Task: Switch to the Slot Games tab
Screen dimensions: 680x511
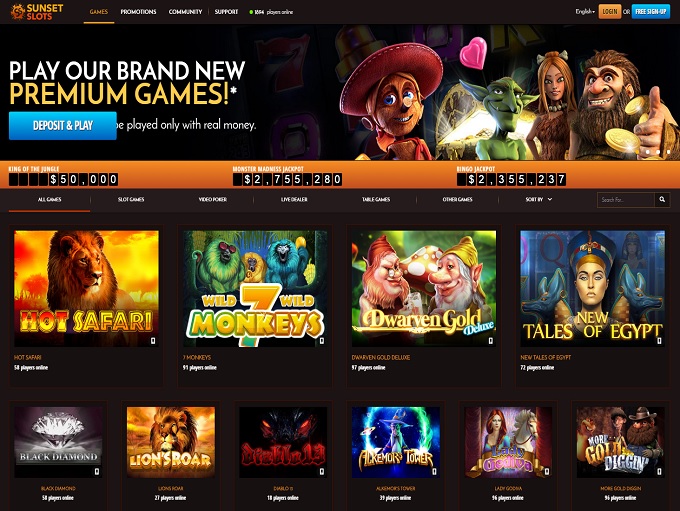Action: coord(131,200)
